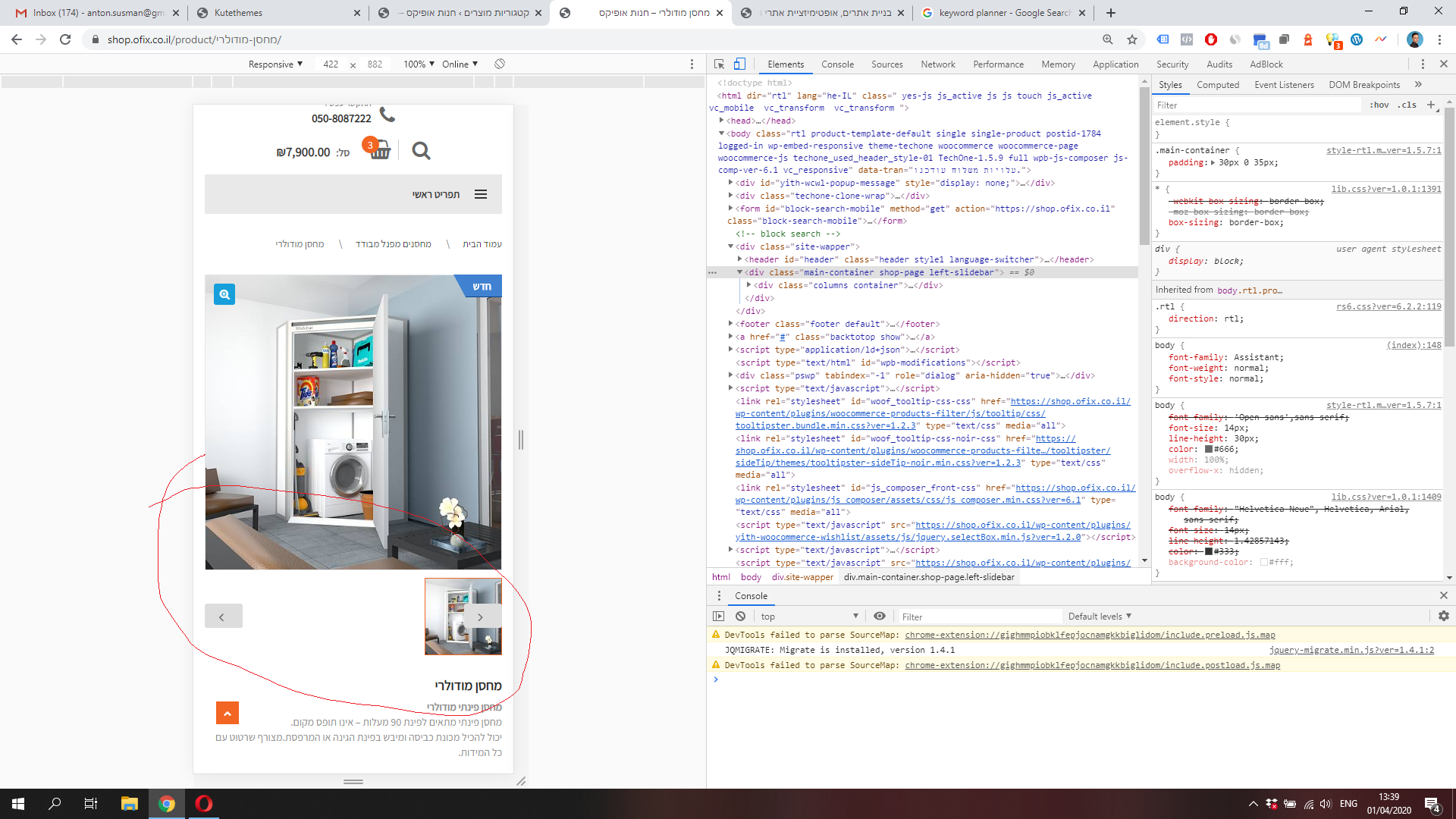Open the Event Listeners tab
The width and height of the screenshot is (1456, 819).
pyautogui.click(x=1284, y=85)
